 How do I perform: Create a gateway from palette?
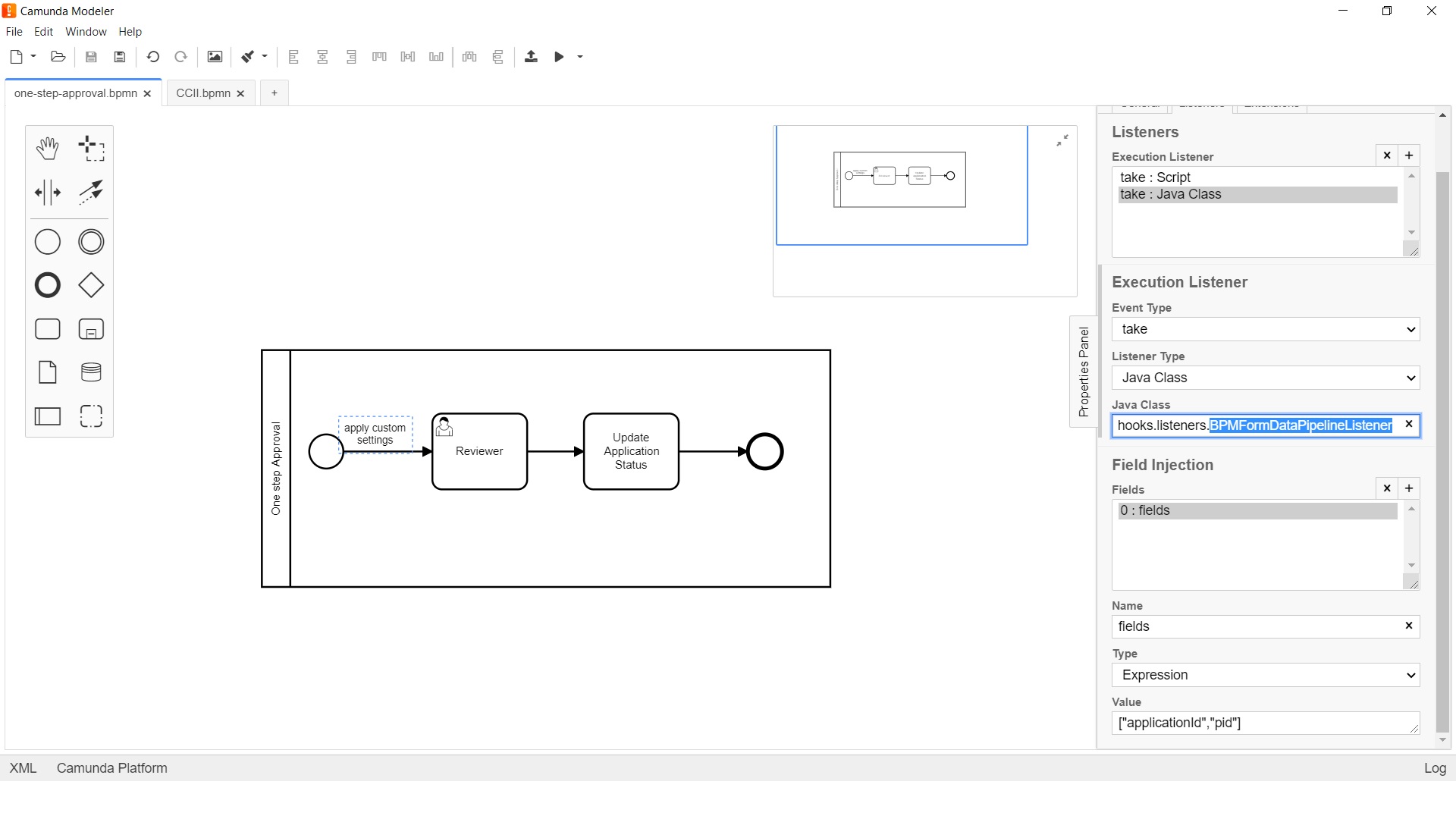tap(91, 285)
